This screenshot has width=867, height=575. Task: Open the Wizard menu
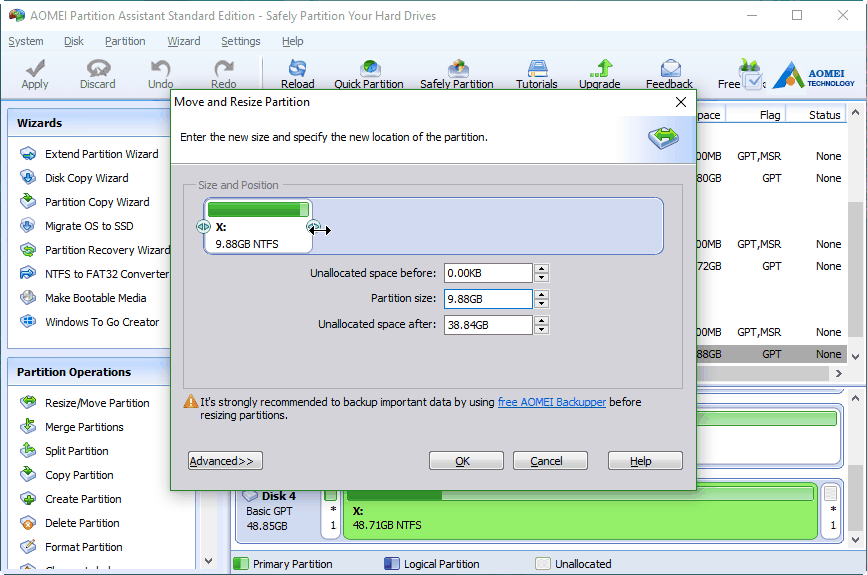pos(184,41)
